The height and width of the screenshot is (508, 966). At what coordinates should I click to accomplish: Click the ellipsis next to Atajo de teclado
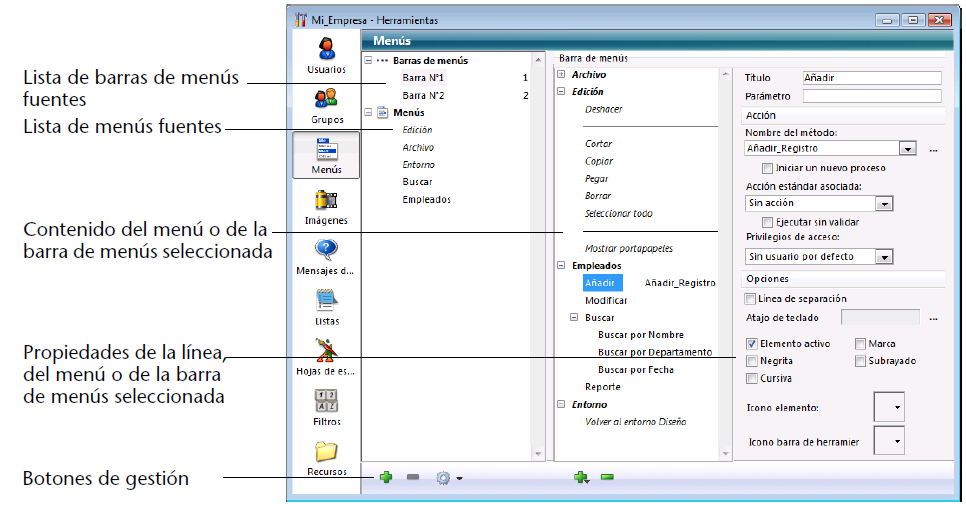coord(933,318)
